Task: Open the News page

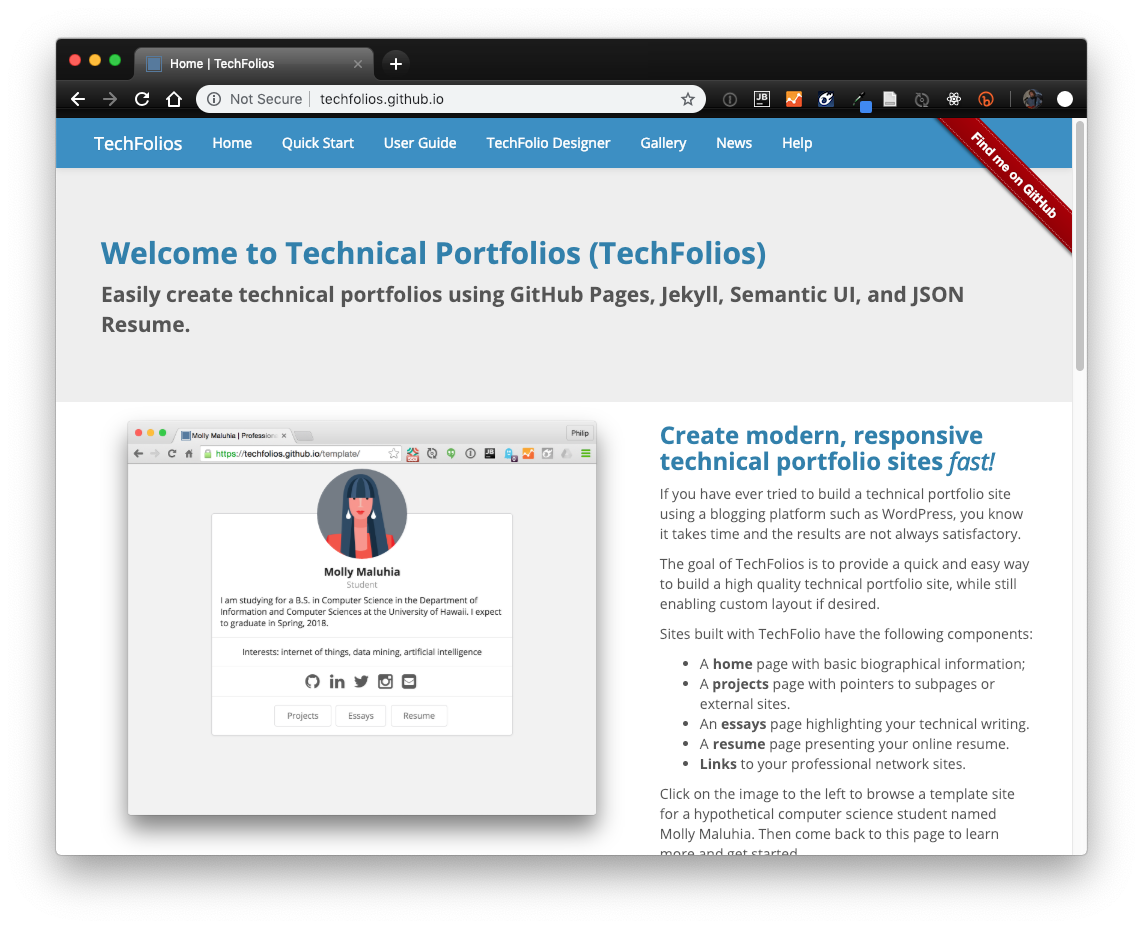Action: pyautogui.click(x=734, y=143)
